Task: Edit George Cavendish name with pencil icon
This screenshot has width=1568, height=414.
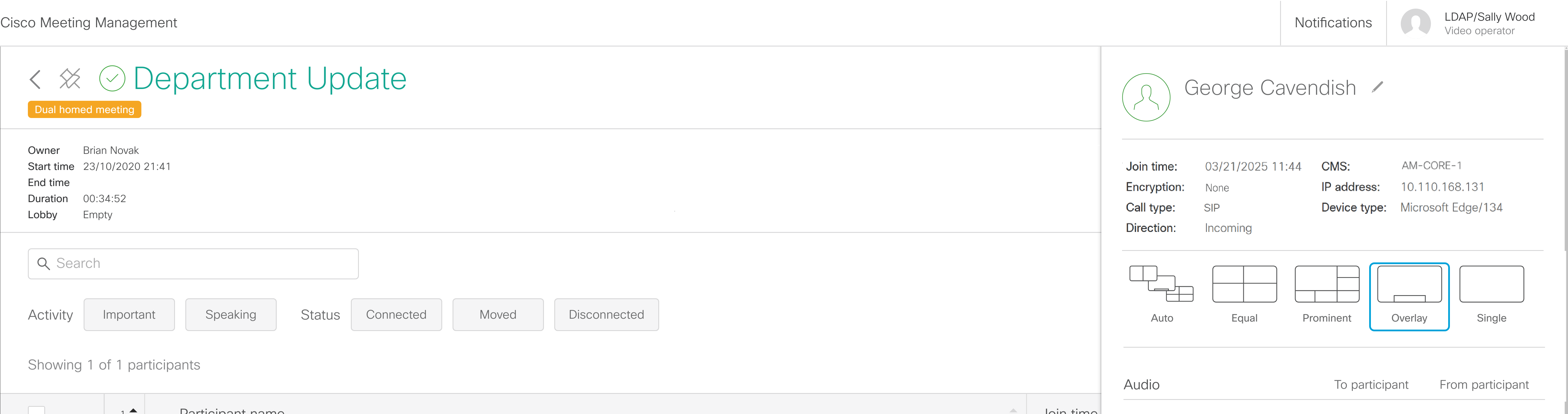Action: pyautogui.click(x=1377, y=88)
